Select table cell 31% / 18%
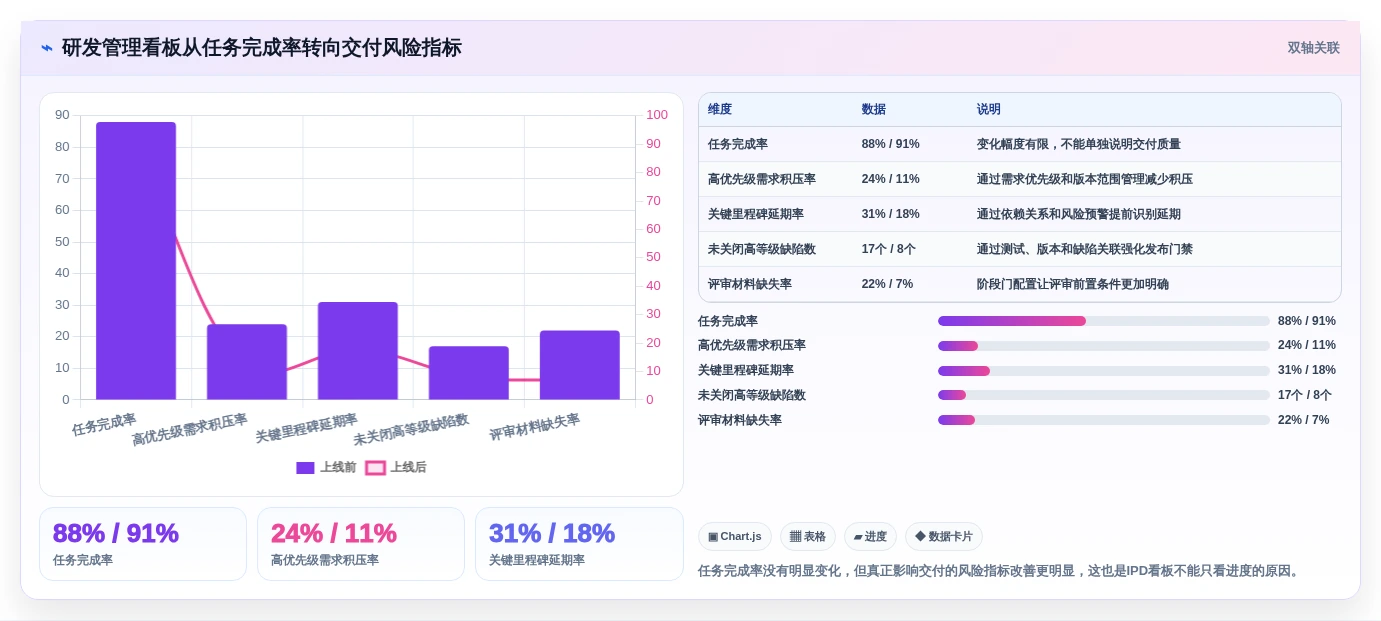Viewport: 1381px width, 621px height. point(891,214)
